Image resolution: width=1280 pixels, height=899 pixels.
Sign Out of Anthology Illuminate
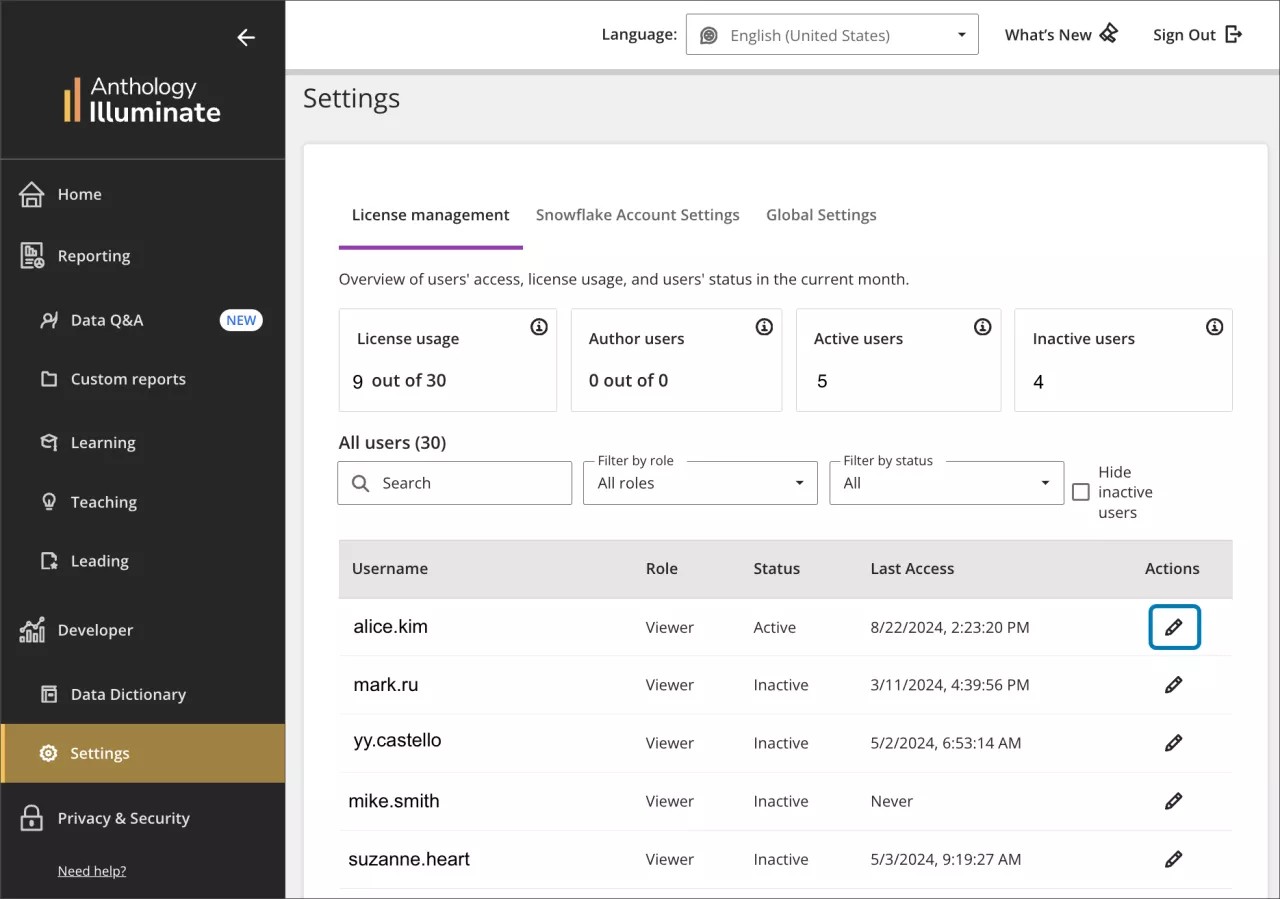[x=1195, y=34]
